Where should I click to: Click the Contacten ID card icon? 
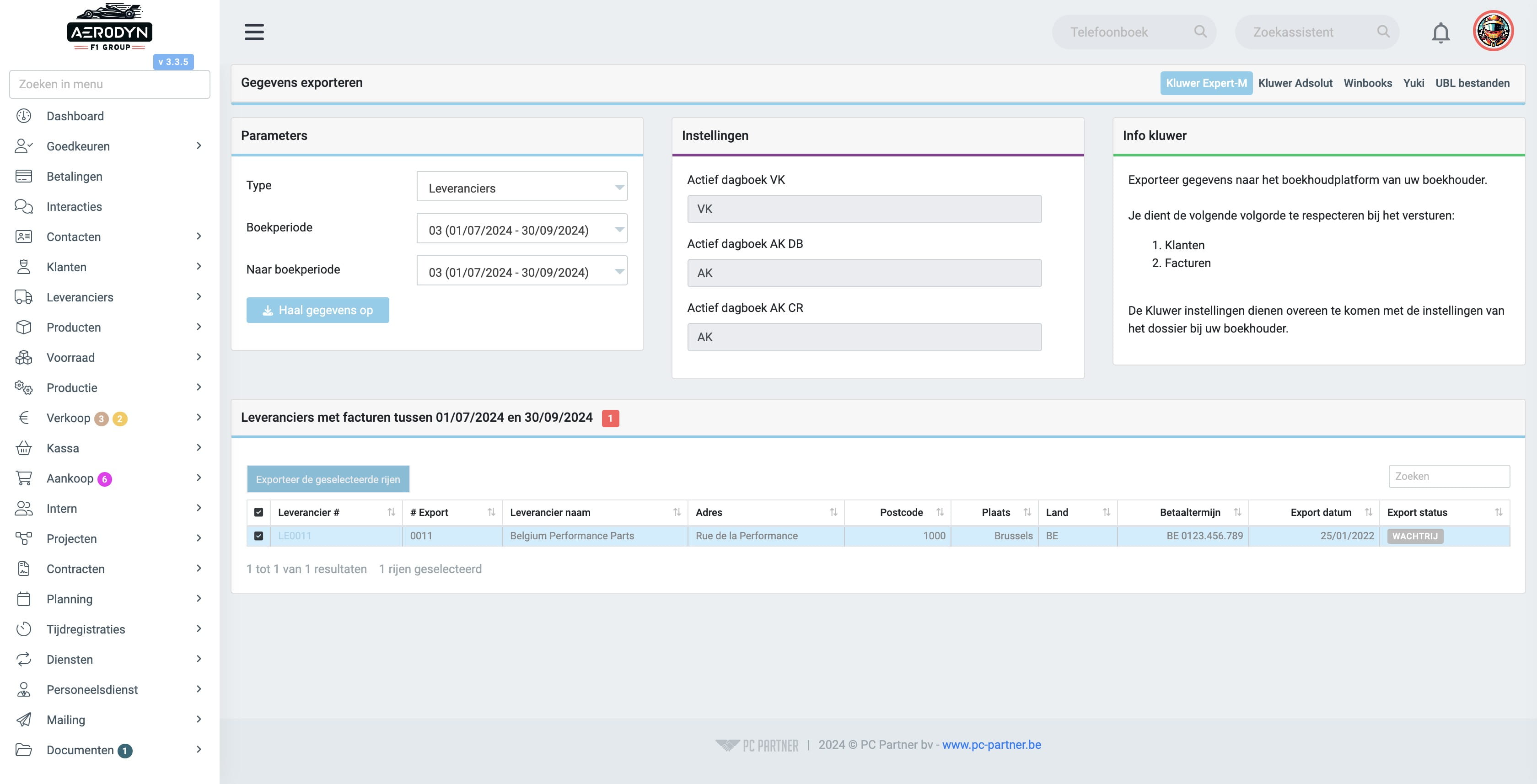coord(24,236)
